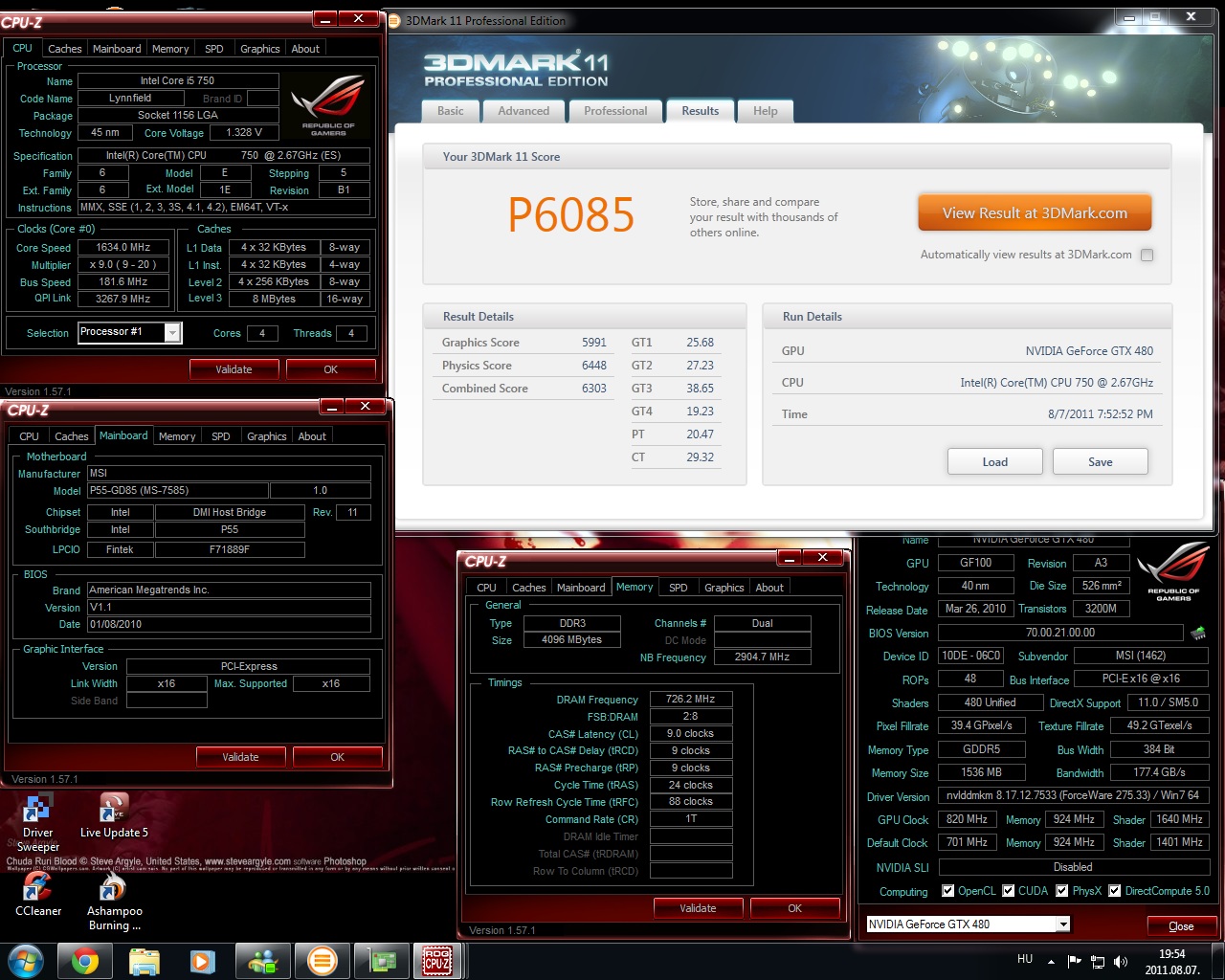Enable automatically view results at 3DMark.com
1225x980 pixels.
click(x=1147, y=255)
